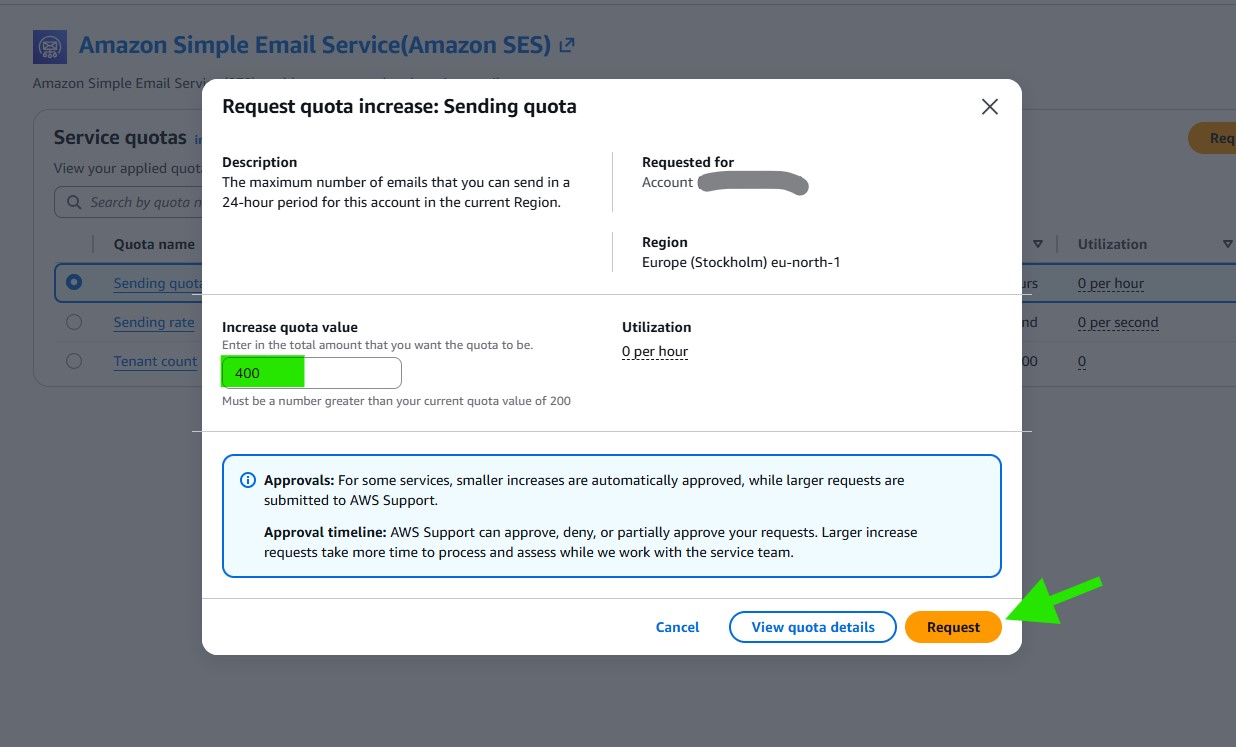Close the Request quota increase dialog
This screenshot has width=1236, height=747.
tap(989, 107)
